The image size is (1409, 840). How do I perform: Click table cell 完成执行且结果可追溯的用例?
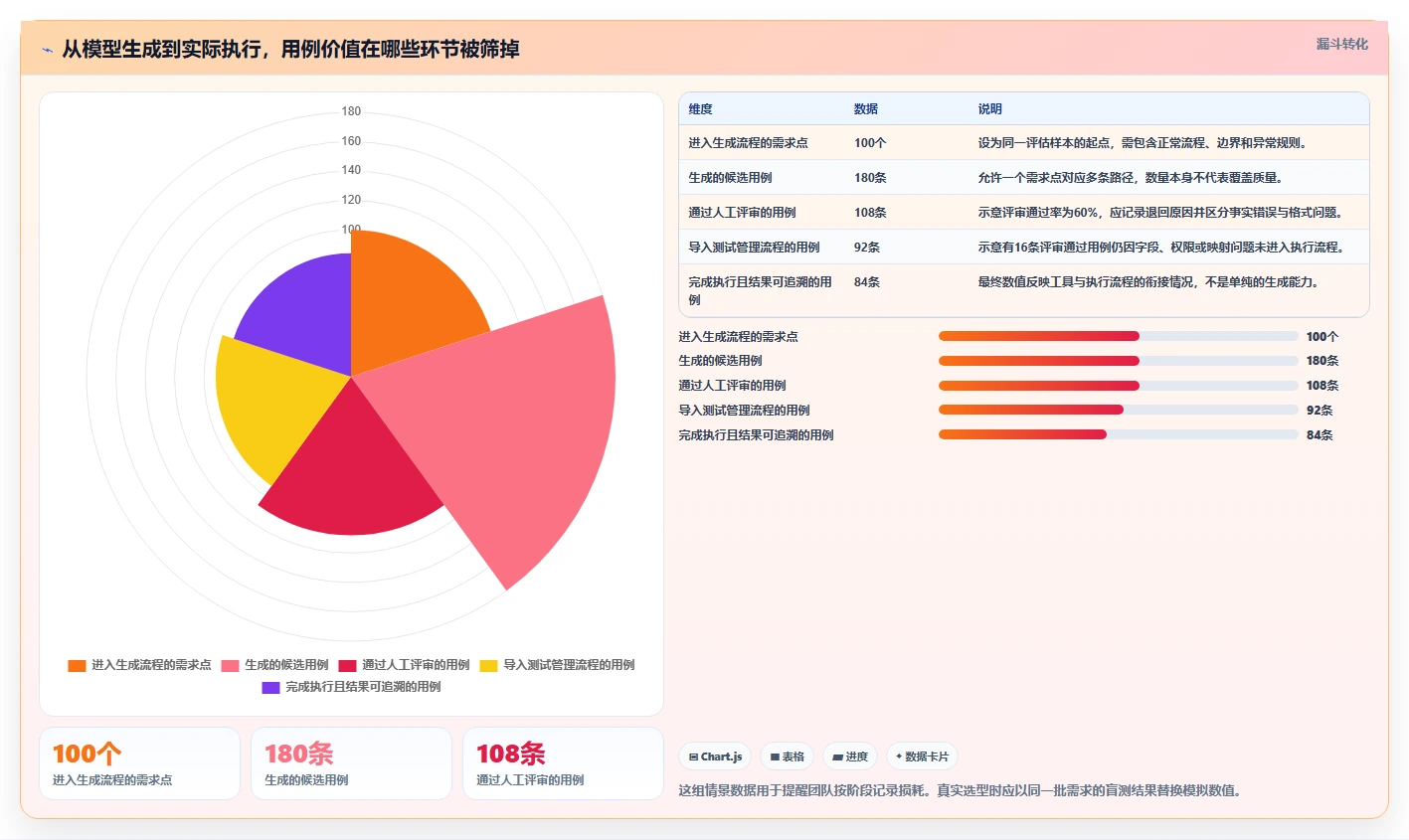click(761, 290)
